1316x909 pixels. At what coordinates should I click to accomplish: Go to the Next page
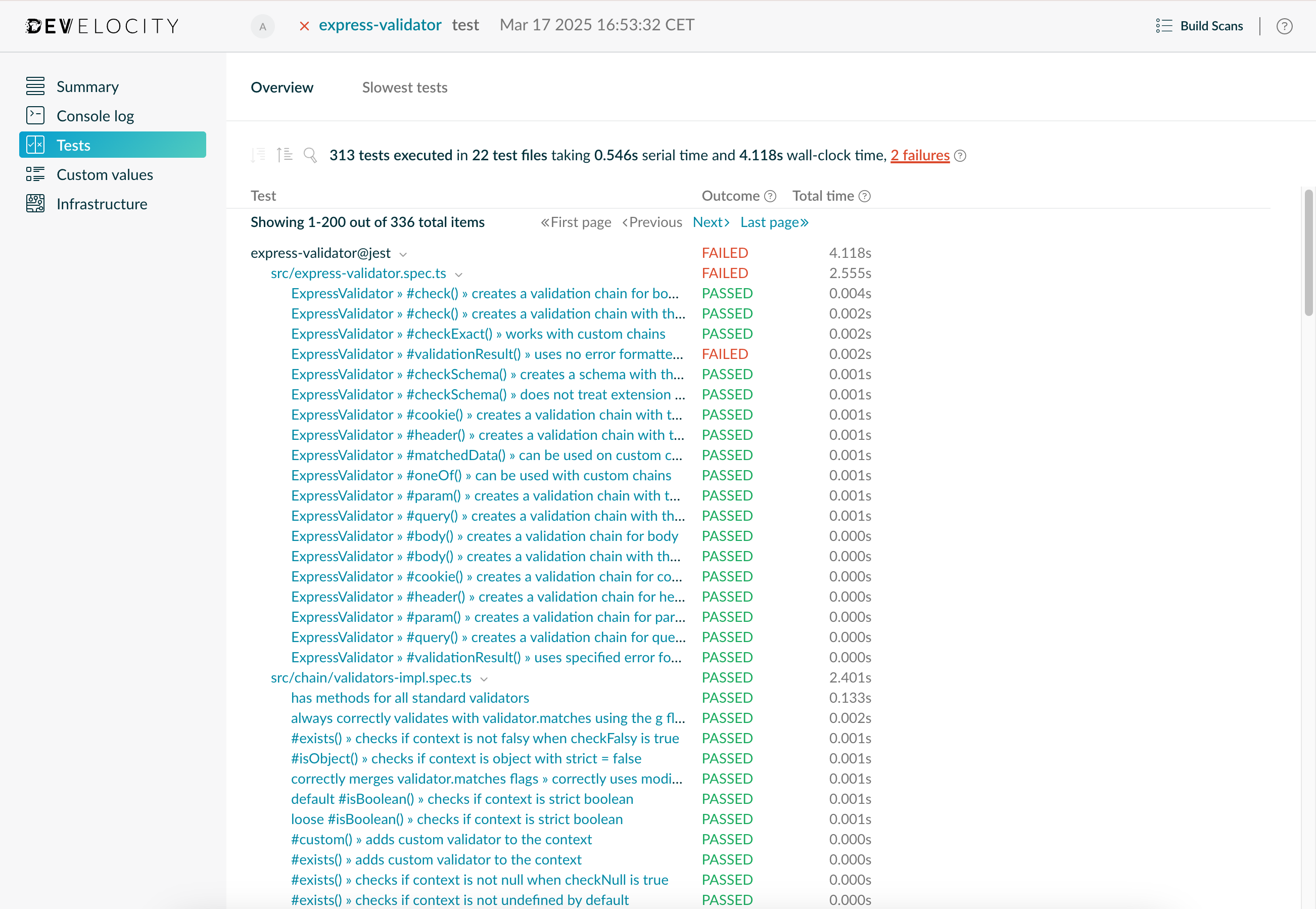[x=711, y=222]
